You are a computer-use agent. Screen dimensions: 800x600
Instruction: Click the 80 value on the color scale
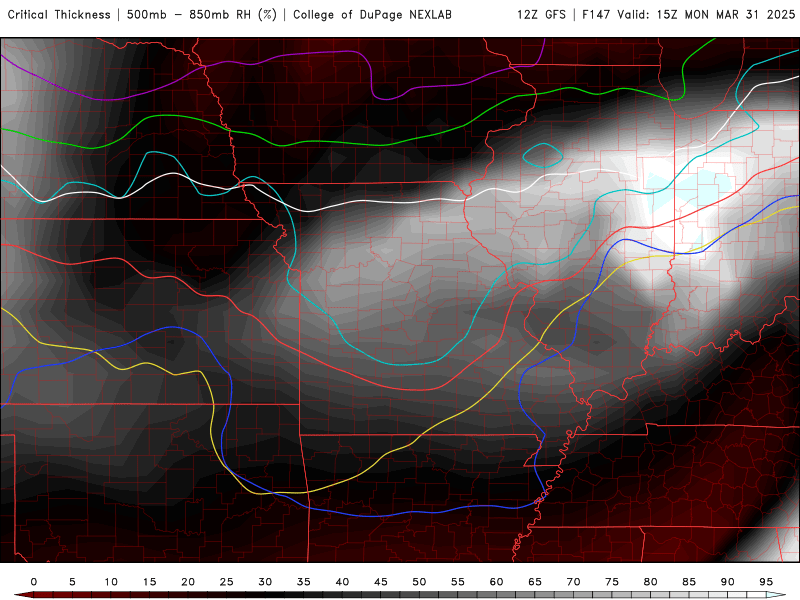[651, 582]
